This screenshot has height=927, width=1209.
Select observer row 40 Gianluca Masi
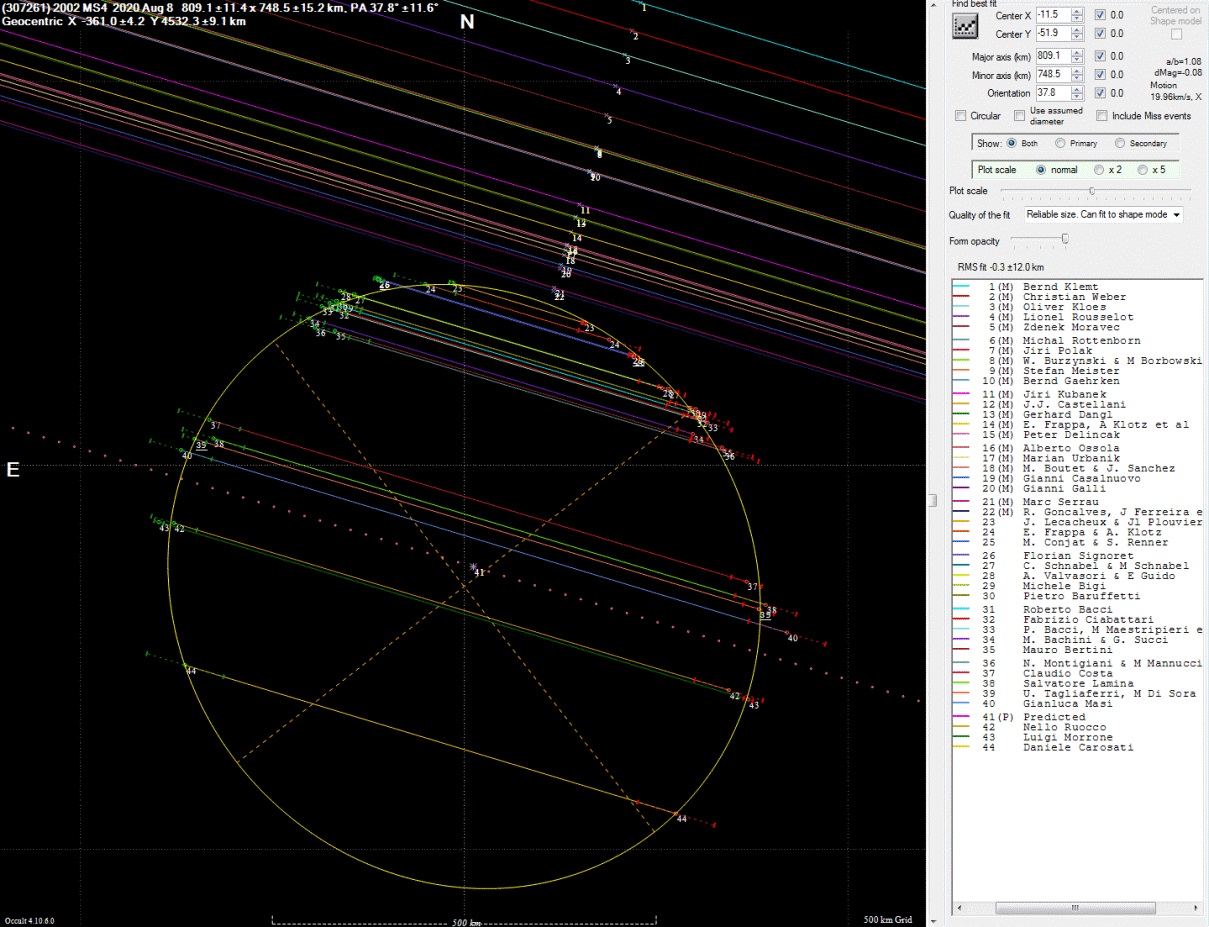tap(1078, 704)
